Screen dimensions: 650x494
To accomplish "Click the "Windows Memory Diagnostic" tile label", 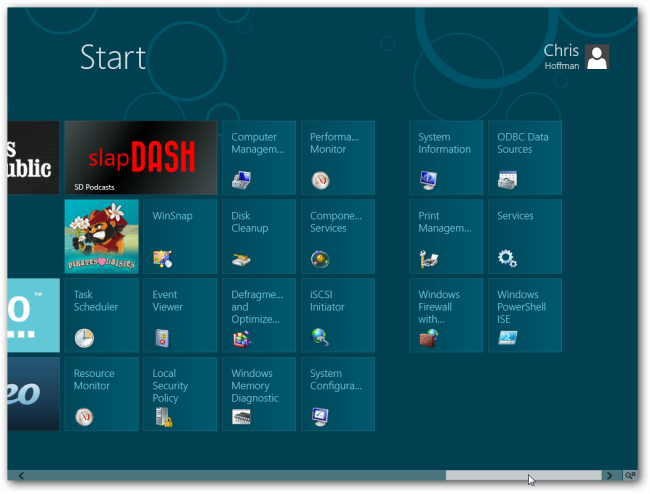I will click(255, 385).
